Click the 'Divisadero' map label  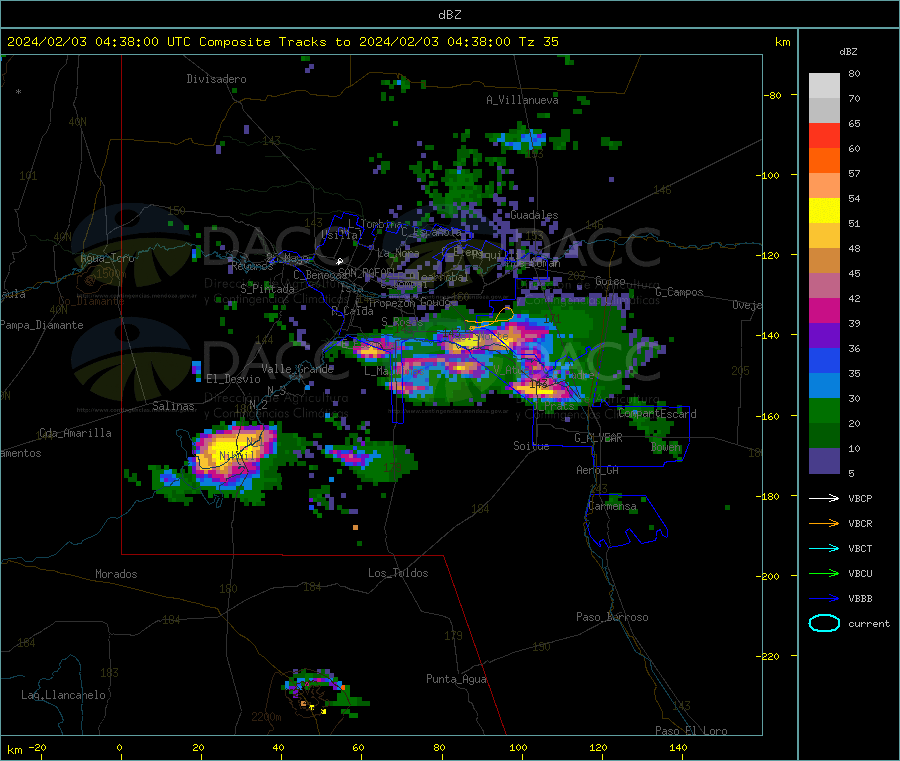coord(216,79)
